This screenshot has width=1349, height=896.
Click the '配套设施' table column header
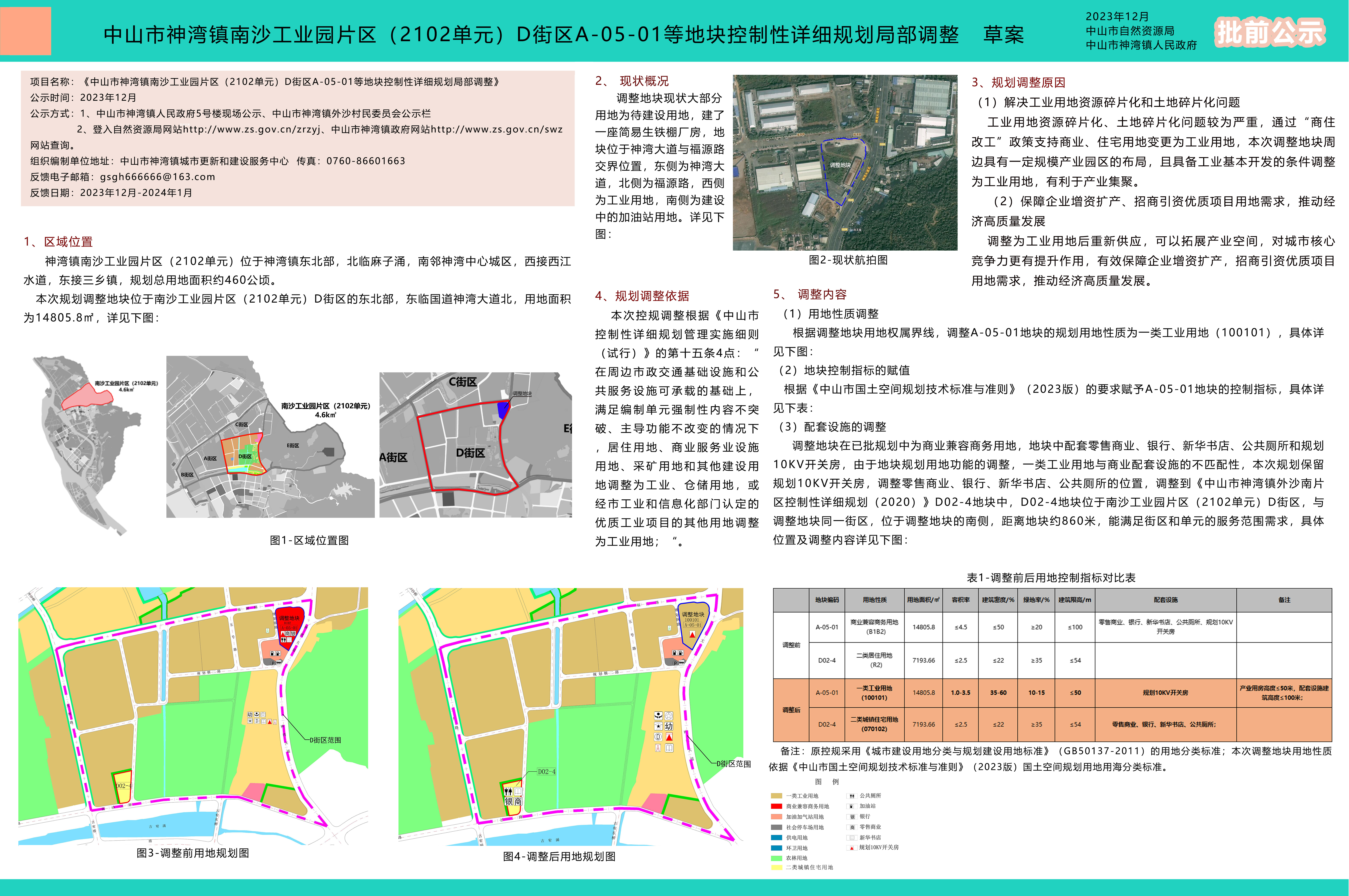tap(1166, 600)
